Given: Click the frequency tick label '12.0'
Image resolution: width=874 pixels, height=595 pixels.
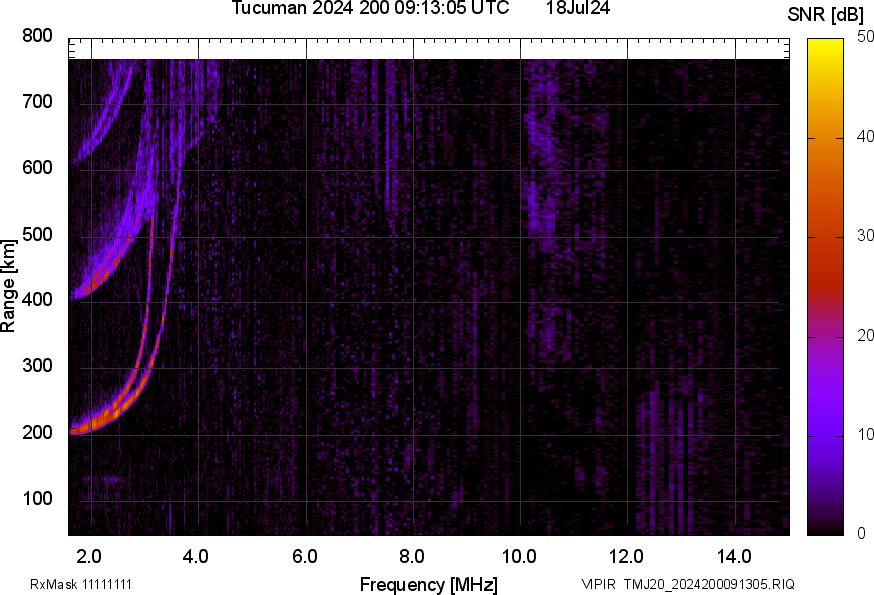Looking at the screenshot, I should tap(627, 557).
